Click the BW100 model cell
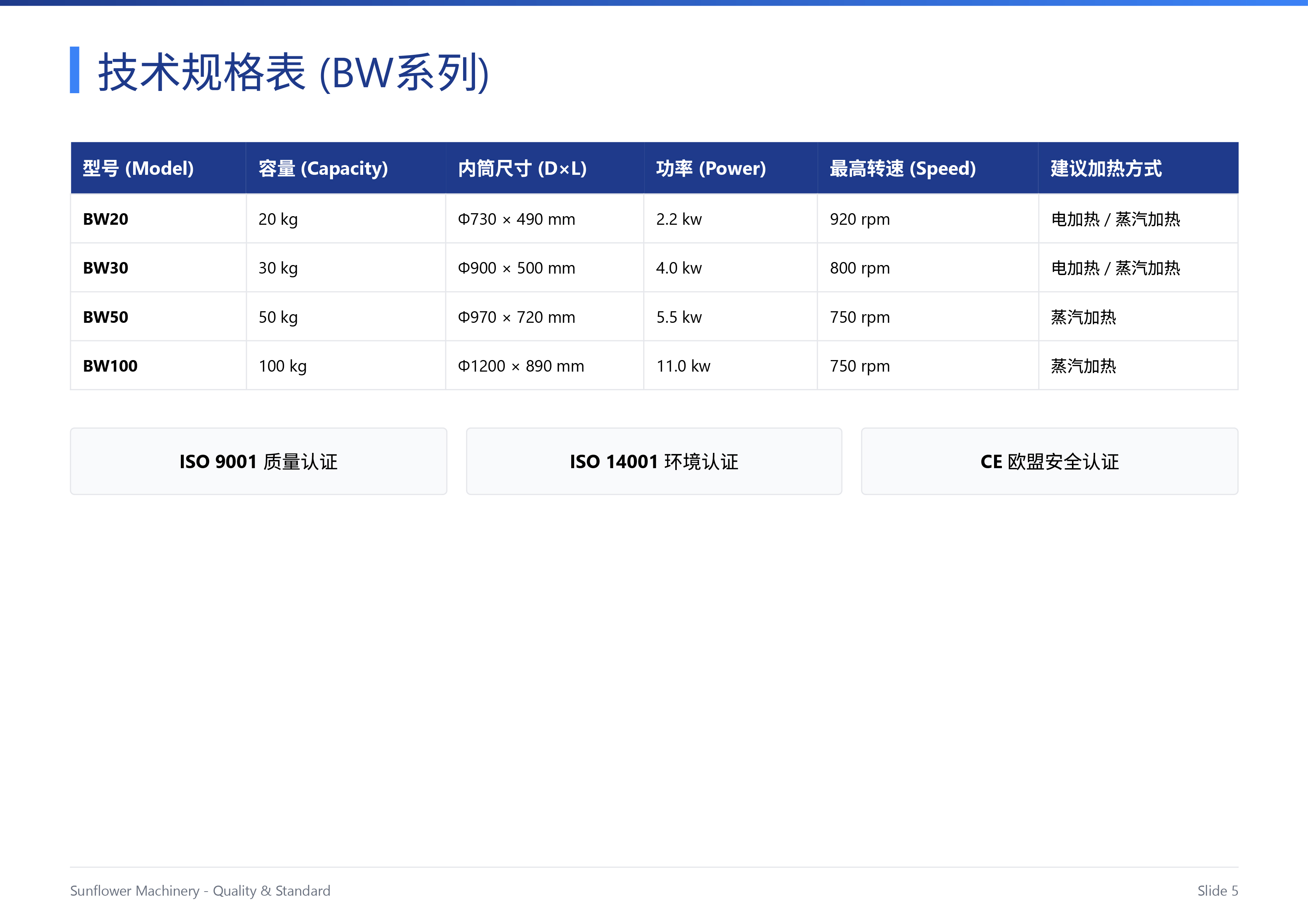Viewport: 1308px width, 924px height. click(158, 366)
